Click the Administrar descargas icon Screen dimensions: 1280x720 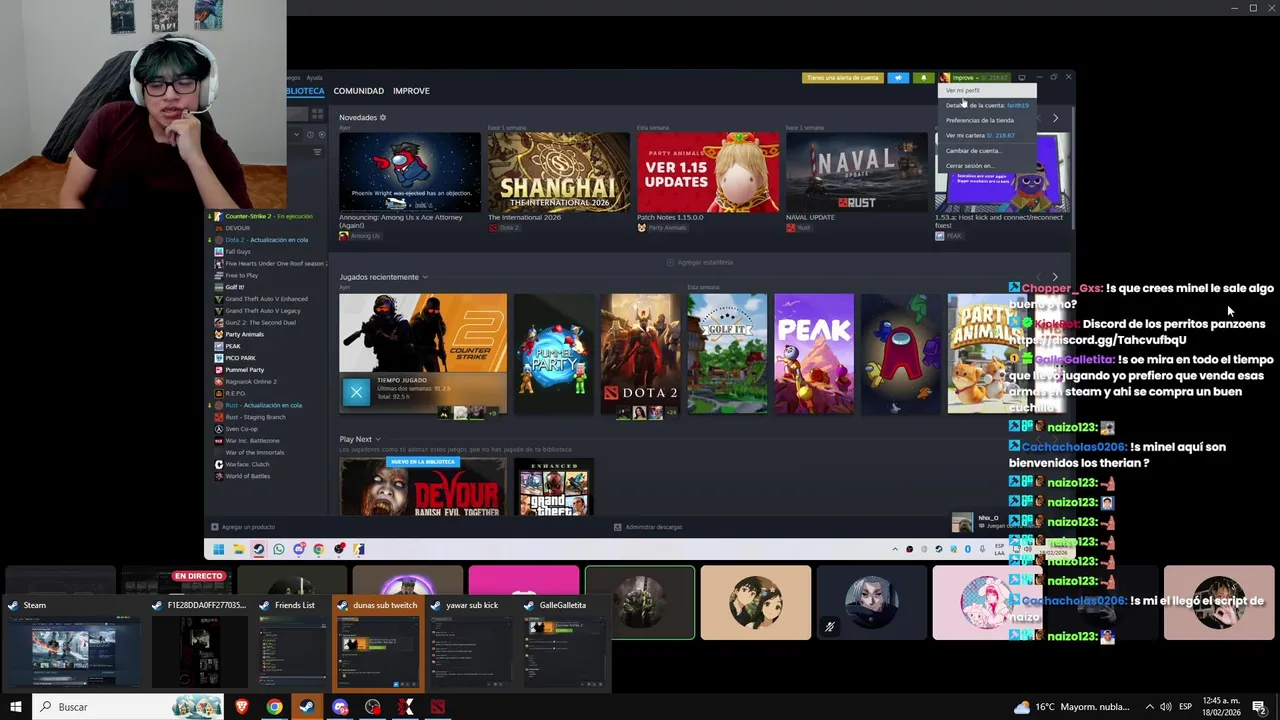pos(617,527)
